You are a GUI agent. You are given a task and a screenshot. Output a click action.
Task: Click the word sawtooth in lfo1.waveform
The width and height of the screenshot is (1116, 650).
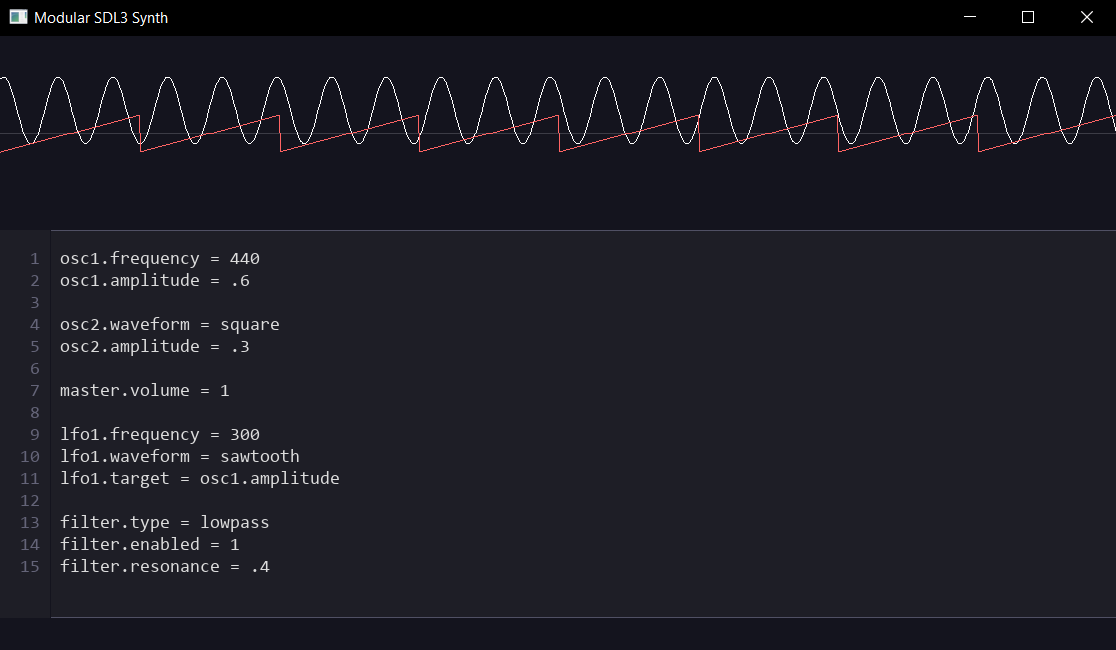click(259, 457)
